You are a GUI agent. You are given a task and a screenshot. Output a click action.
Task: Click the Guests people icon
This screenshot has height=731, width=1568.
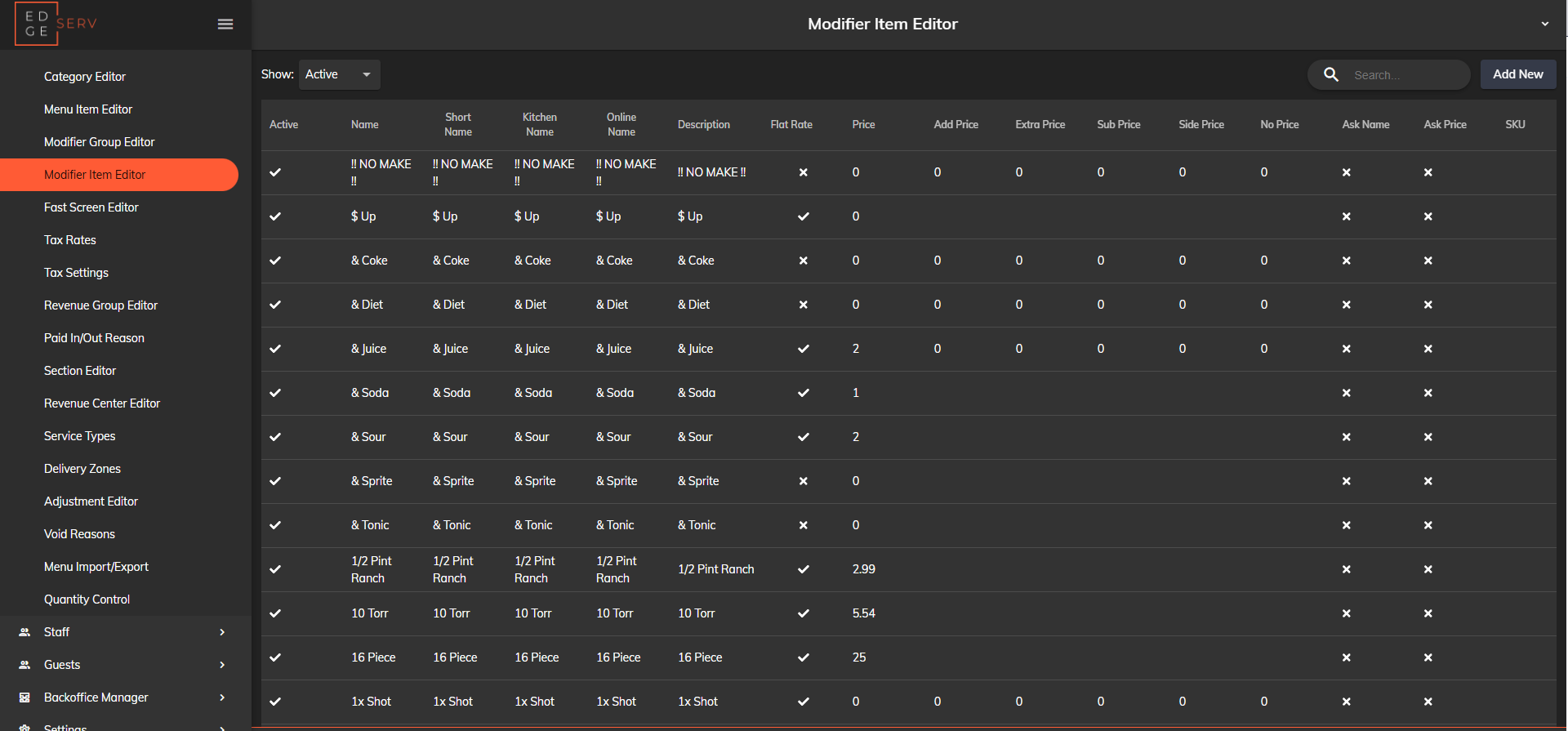coord(24,665)
